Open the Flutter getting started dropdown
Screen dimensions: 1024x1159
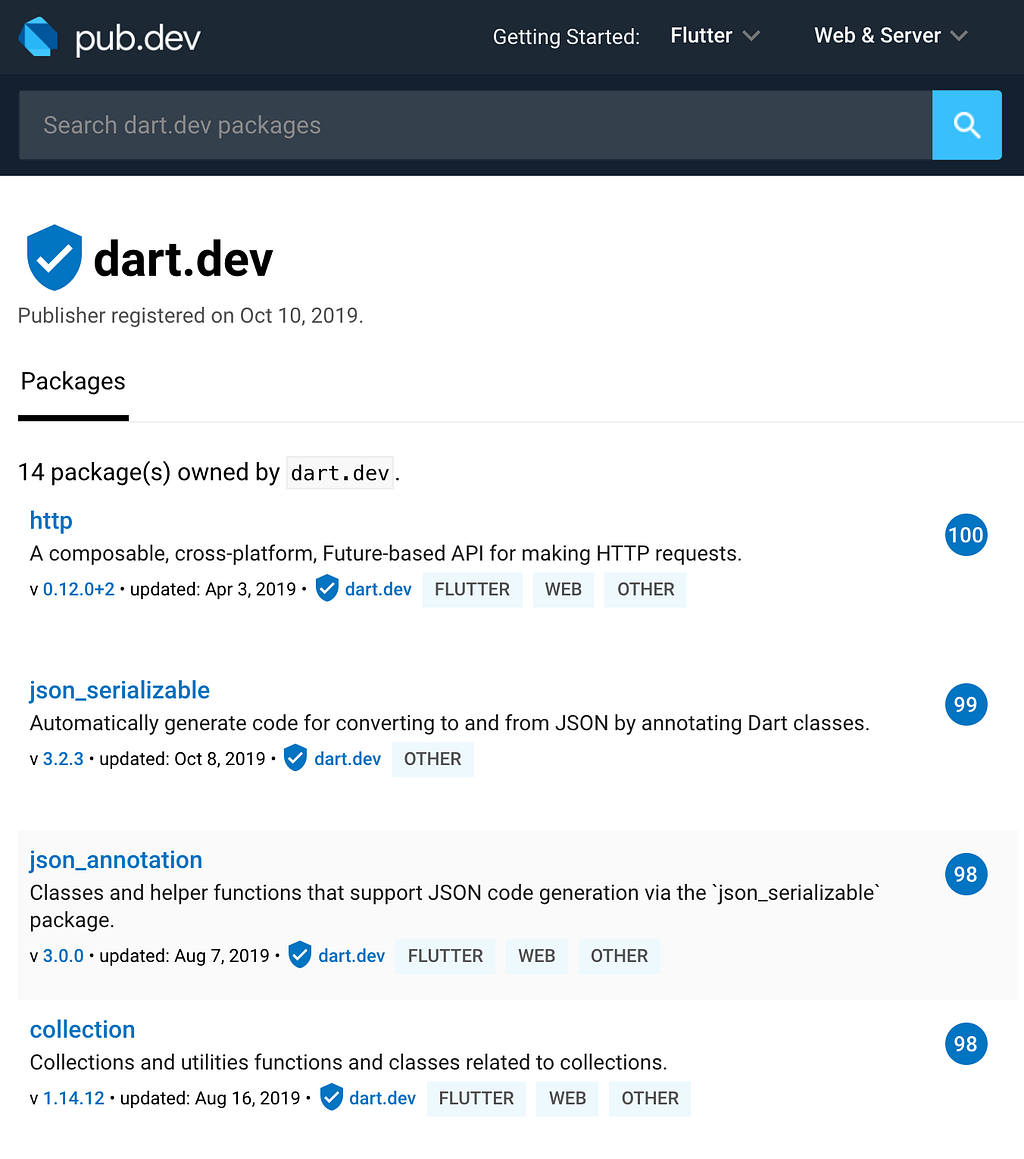click(715, 35)
